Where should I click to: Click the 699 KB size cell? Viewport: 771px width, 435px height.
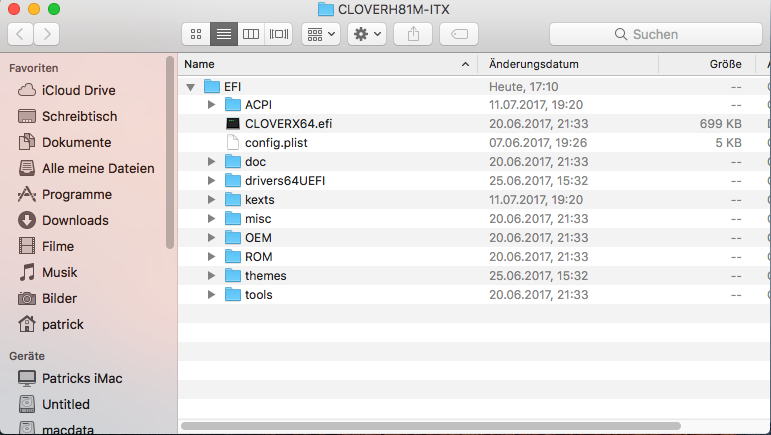click(720, 124)
